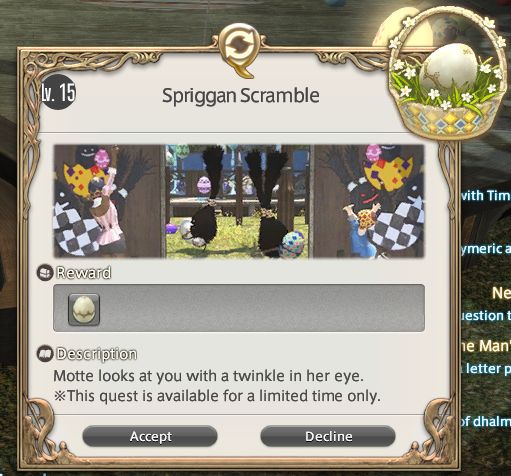Screen dimensions: 511x476
Task: Click the yellow 'Man' chat text behind dialog
Action: click(x=486, y=346)
